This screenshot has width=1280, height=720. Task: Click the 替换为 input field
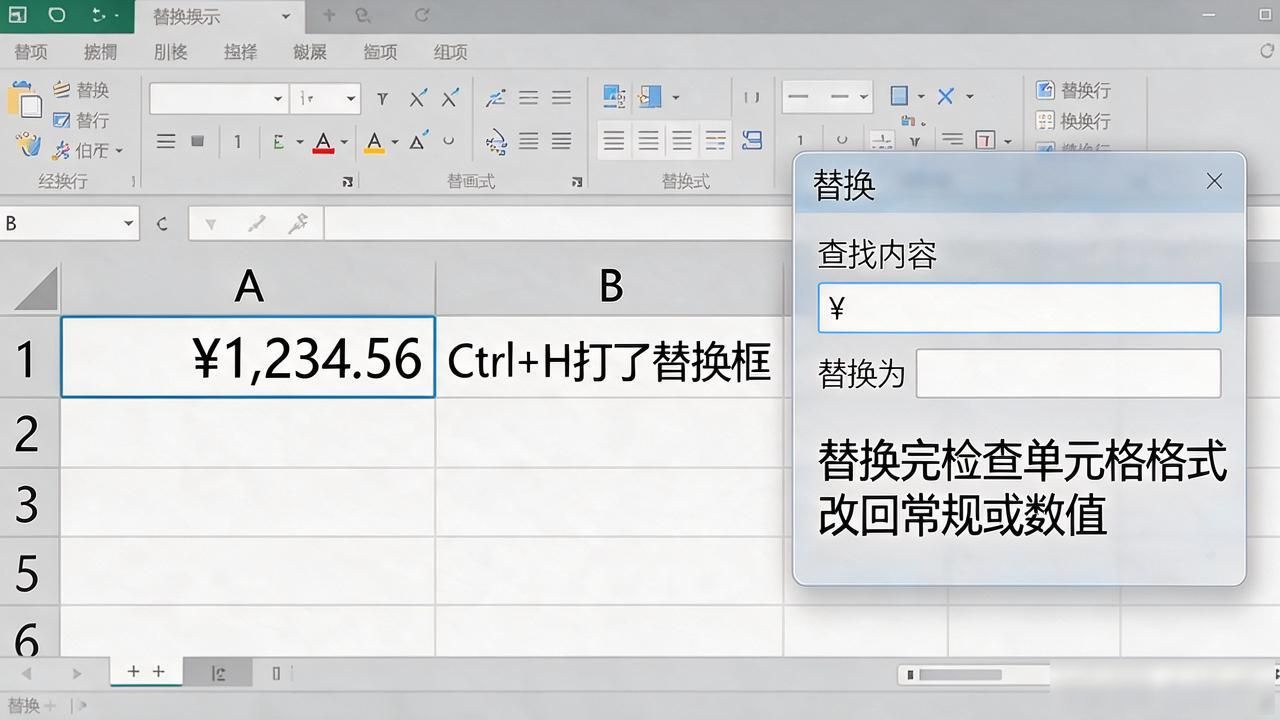[x=1068, y=373]
